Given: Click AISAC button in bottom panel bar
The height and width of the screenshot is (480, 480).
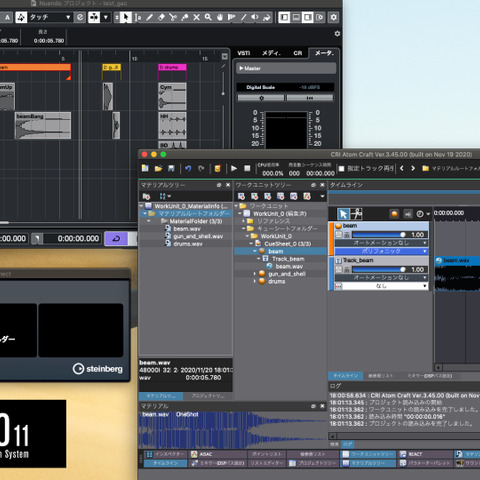Looking at the screenshot, I should point(218,454).
